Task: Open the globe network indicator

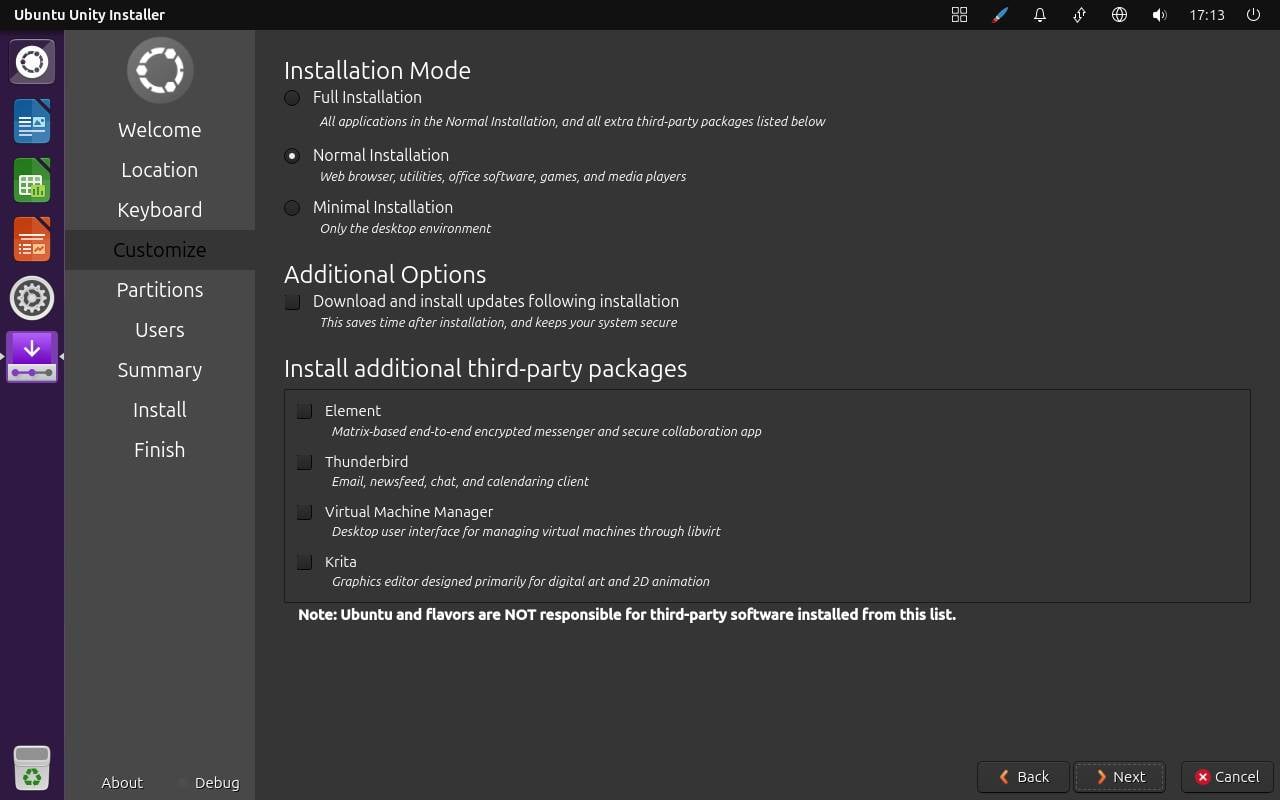Action: (1120, 15)
